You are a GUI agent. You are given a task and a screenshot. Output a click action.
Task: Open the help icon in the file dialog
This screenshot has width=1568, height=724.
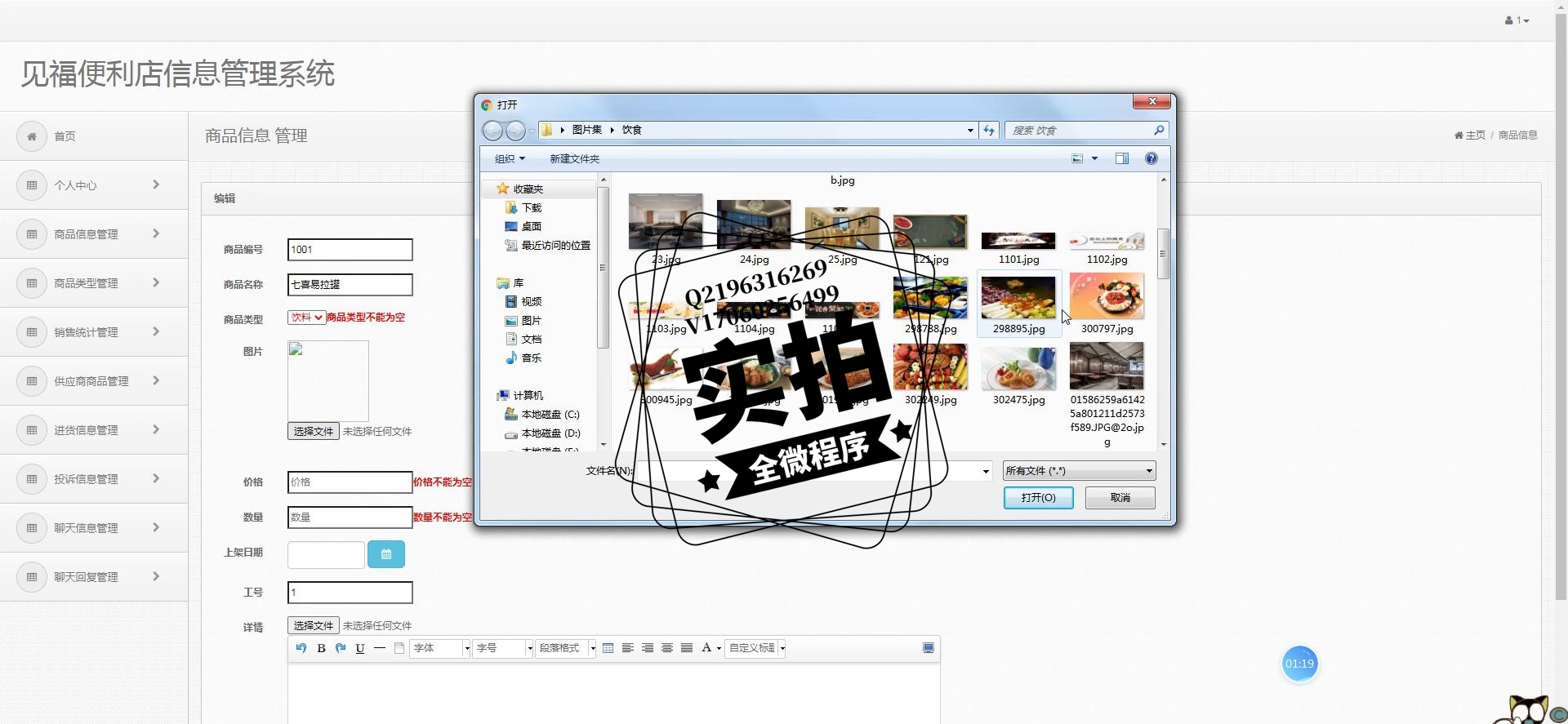tap(1151, 158)
